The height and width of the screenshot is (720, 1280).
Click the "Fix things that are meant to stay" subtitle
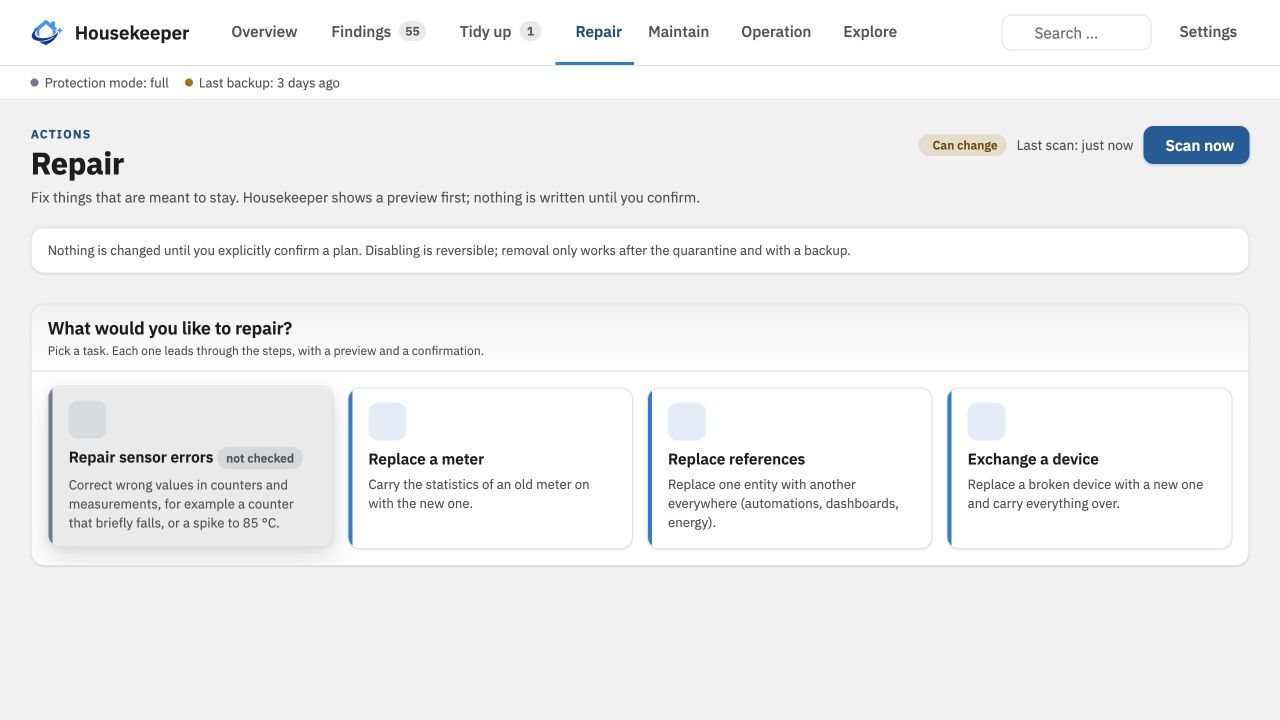click(x=365, y=198)
